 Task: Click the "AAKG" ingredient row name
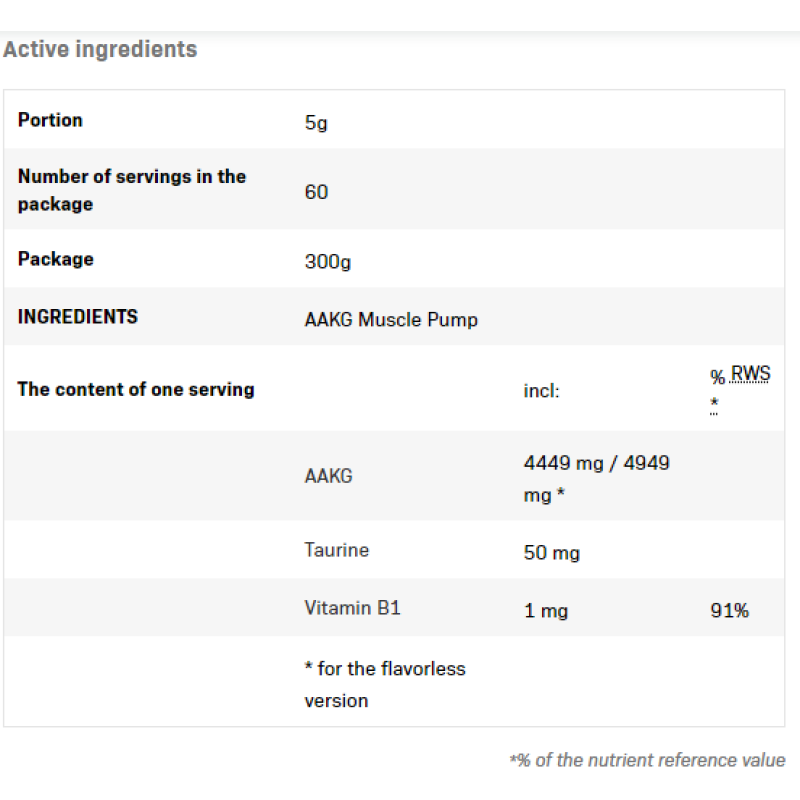point(328,476)
